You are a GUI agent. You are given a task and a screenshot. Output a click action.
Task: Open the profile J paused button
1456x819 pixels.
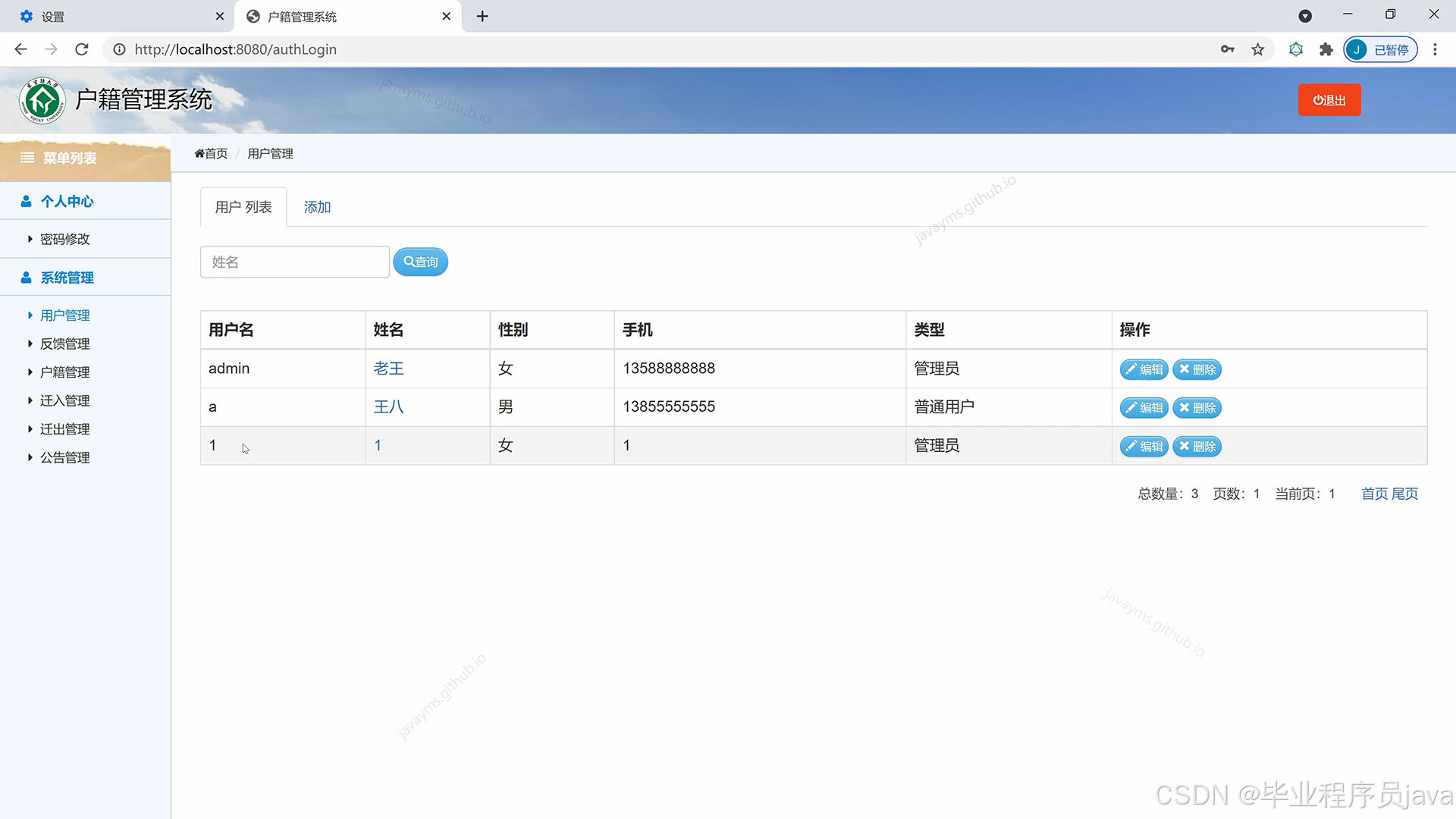coord(1380,49)
